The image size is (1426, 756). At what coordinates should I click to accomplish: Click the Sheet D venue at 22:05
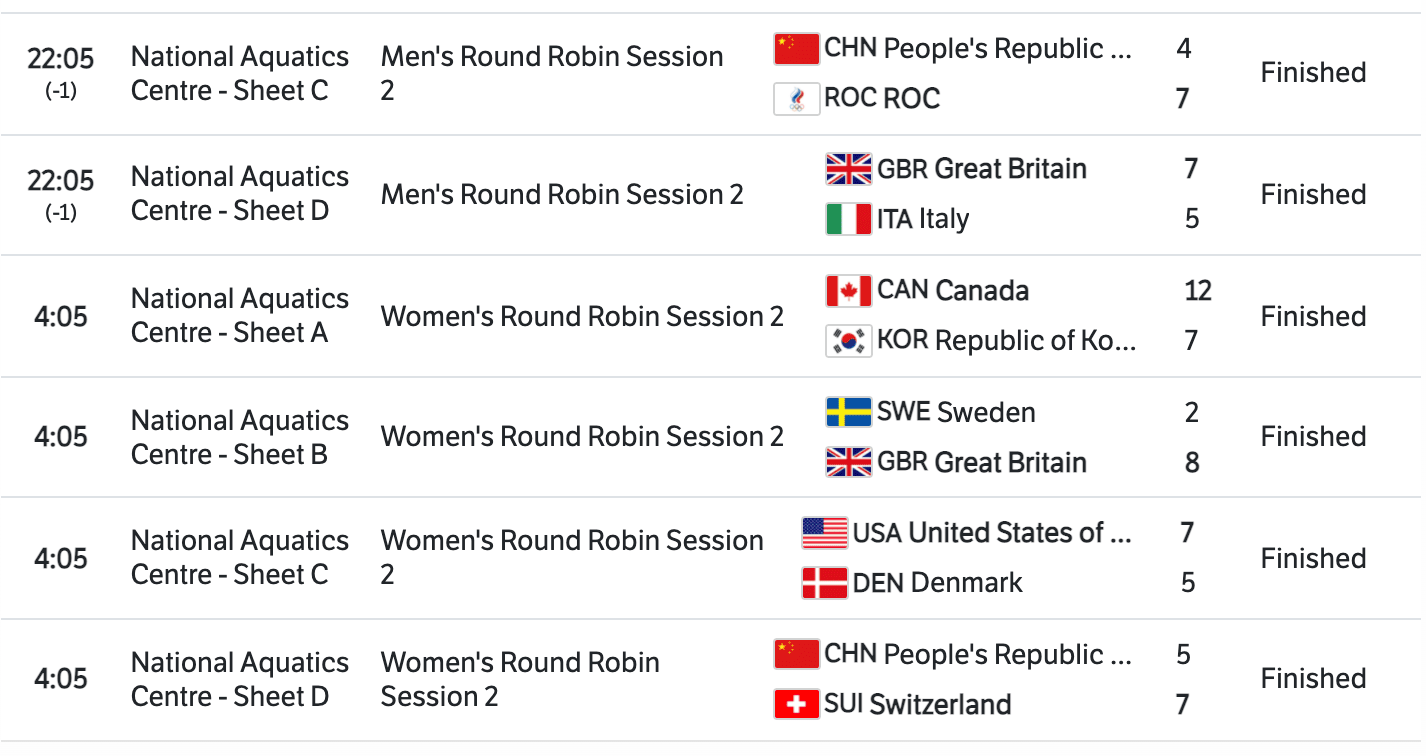click(240, 194)
